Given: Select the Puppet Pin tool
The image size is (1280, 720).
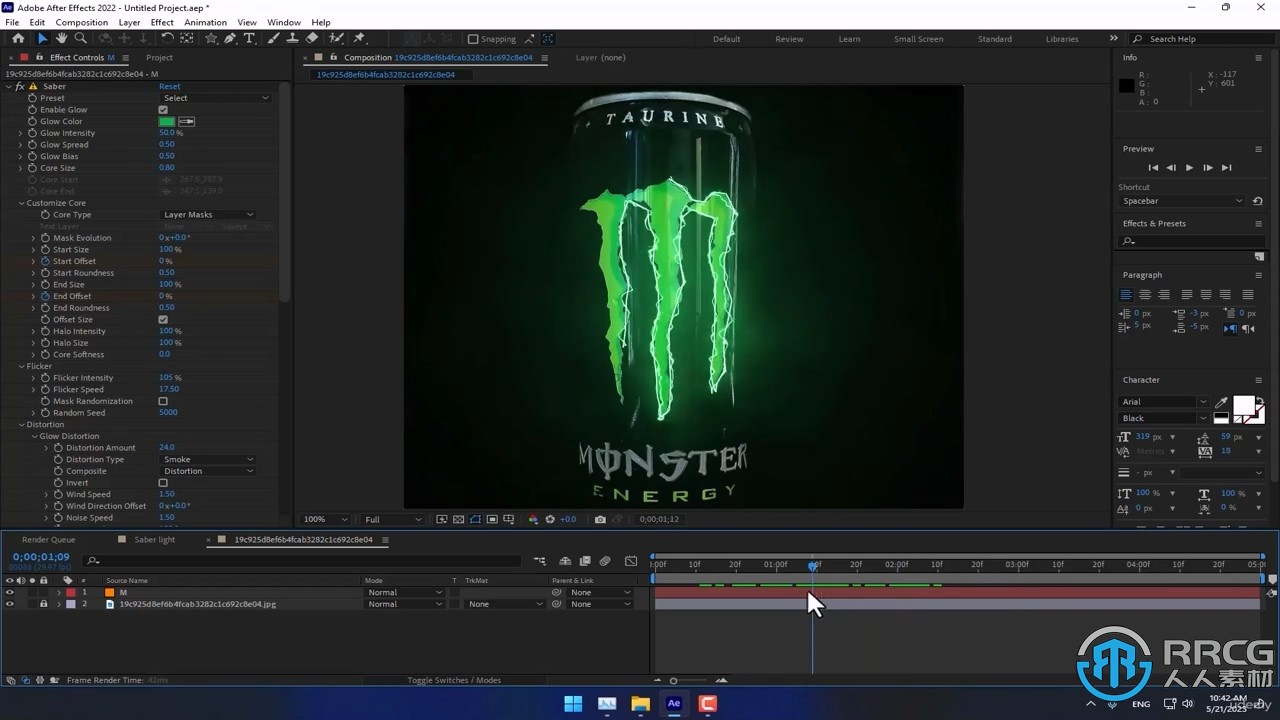Looking at the screenshot, I should [359, 39].
